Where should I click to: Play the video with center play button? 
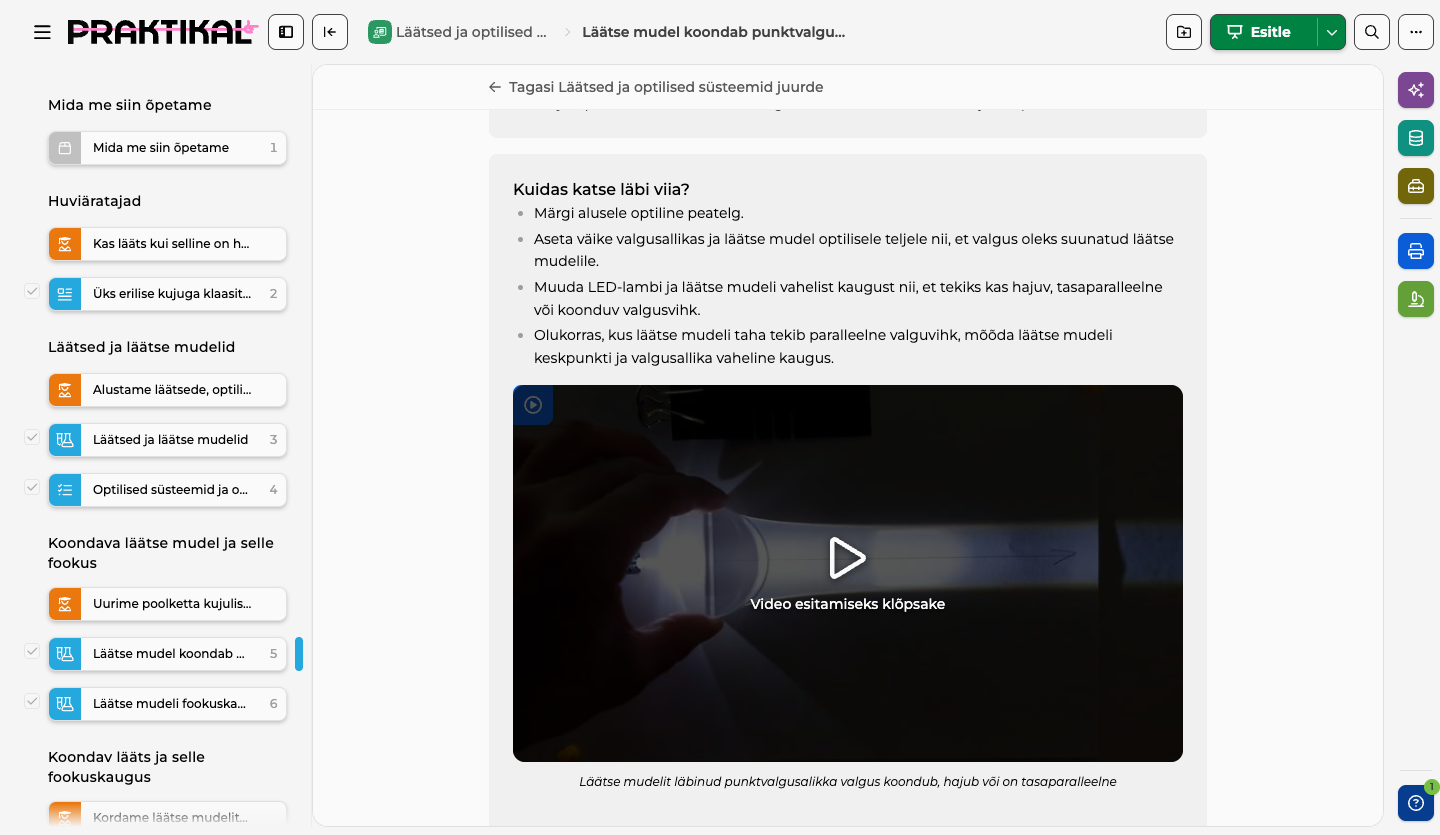click(x=848, y=558)
